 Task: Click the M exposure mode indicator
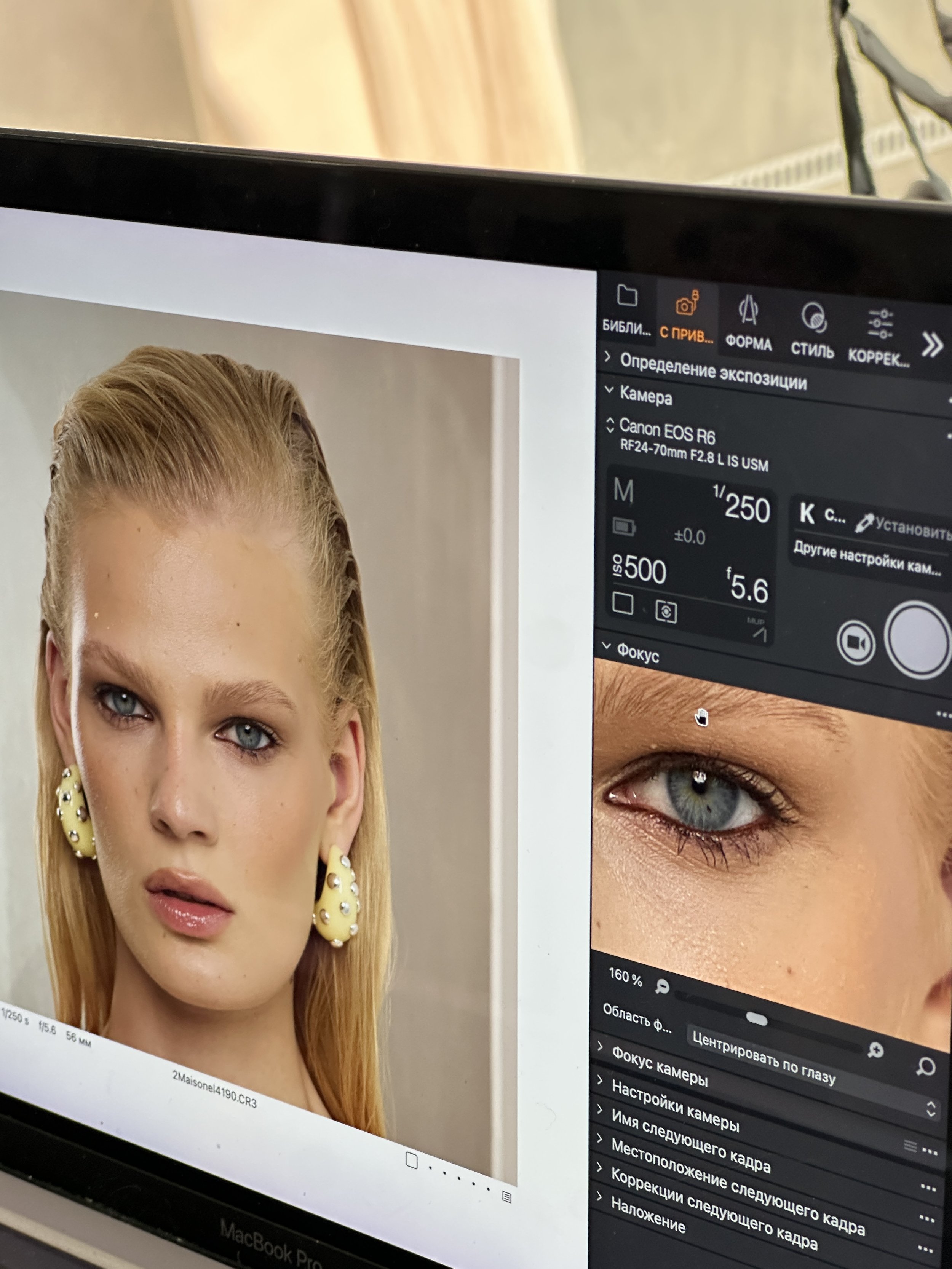point(623,491)
